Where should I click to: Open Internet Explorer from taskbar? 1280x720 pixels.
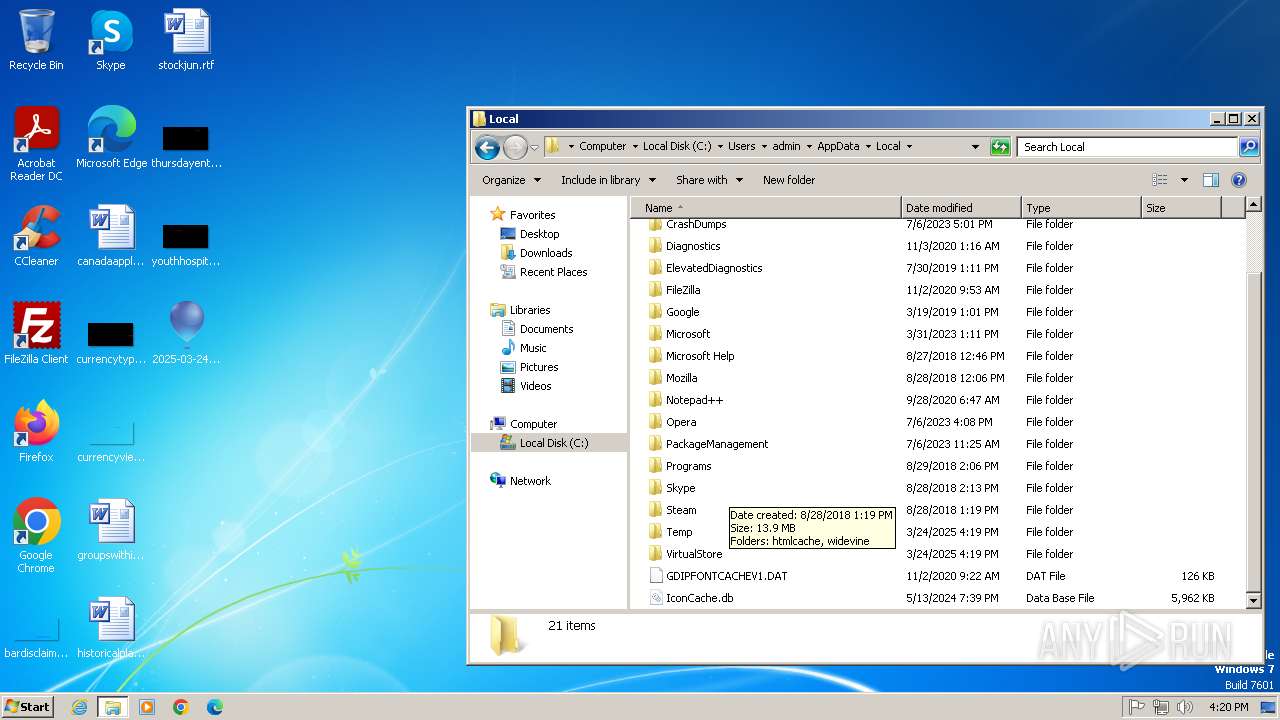tap(79, 707)
